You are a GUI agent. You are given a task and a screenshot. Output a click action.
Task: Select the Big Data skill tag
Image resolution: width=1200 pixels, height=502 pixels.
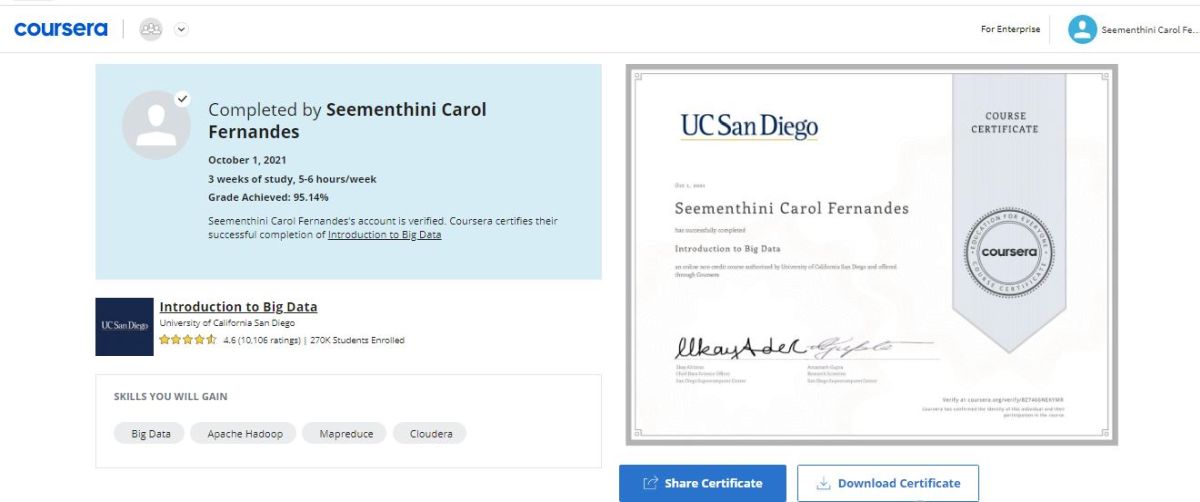tap(150, 434)
